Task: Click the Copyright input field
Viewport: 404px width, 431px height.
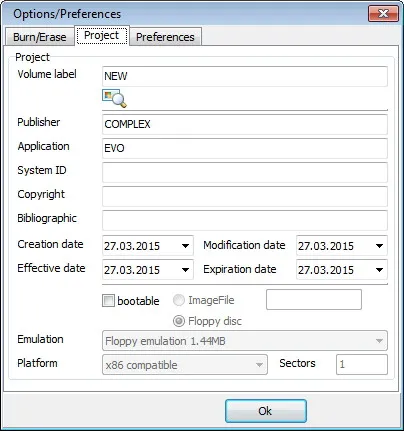Action: (x=245, y=196)
